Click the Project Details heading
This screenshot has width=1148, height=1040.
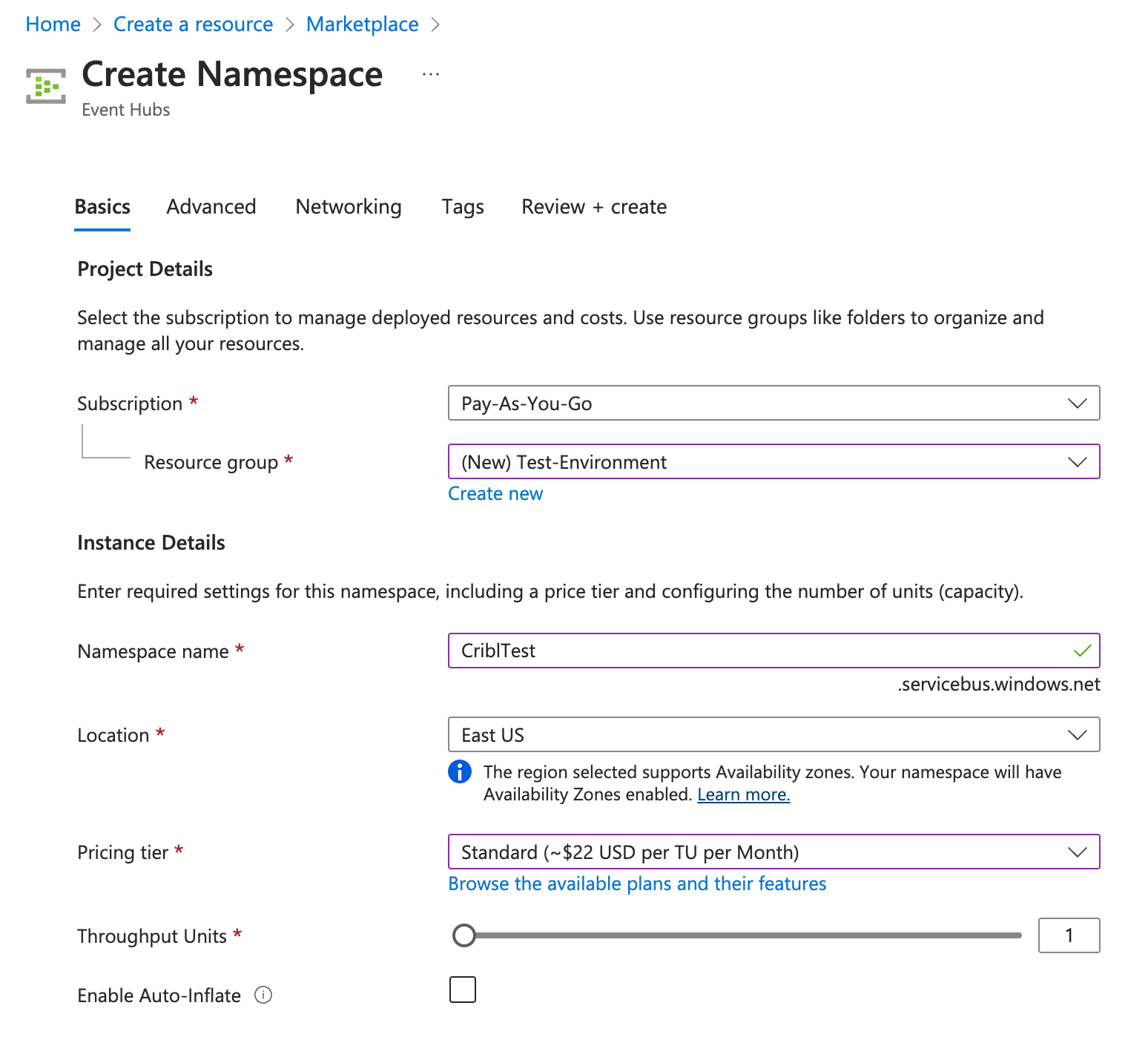(x=145, y=269)
